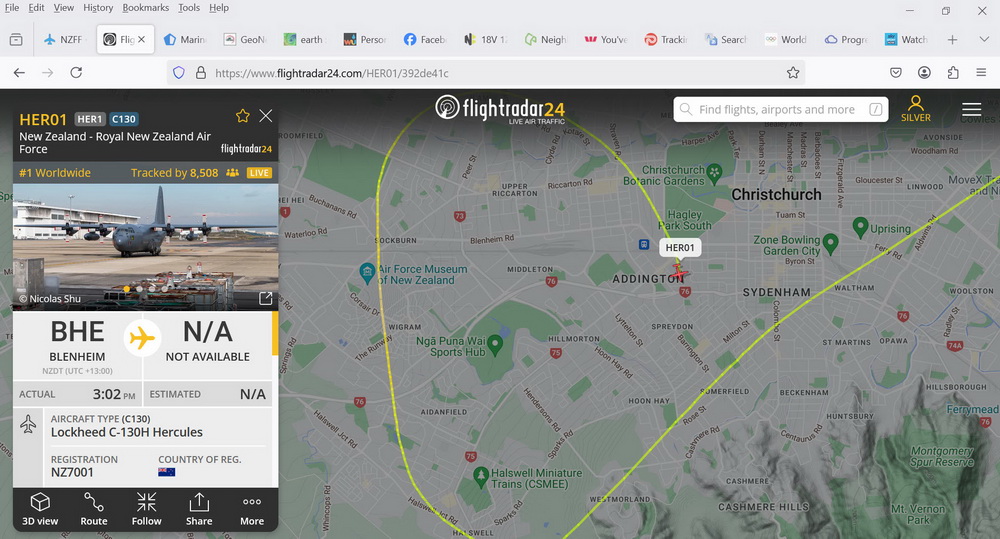Open the Flightradar24 hamburger menu

(x=971, y=110)
